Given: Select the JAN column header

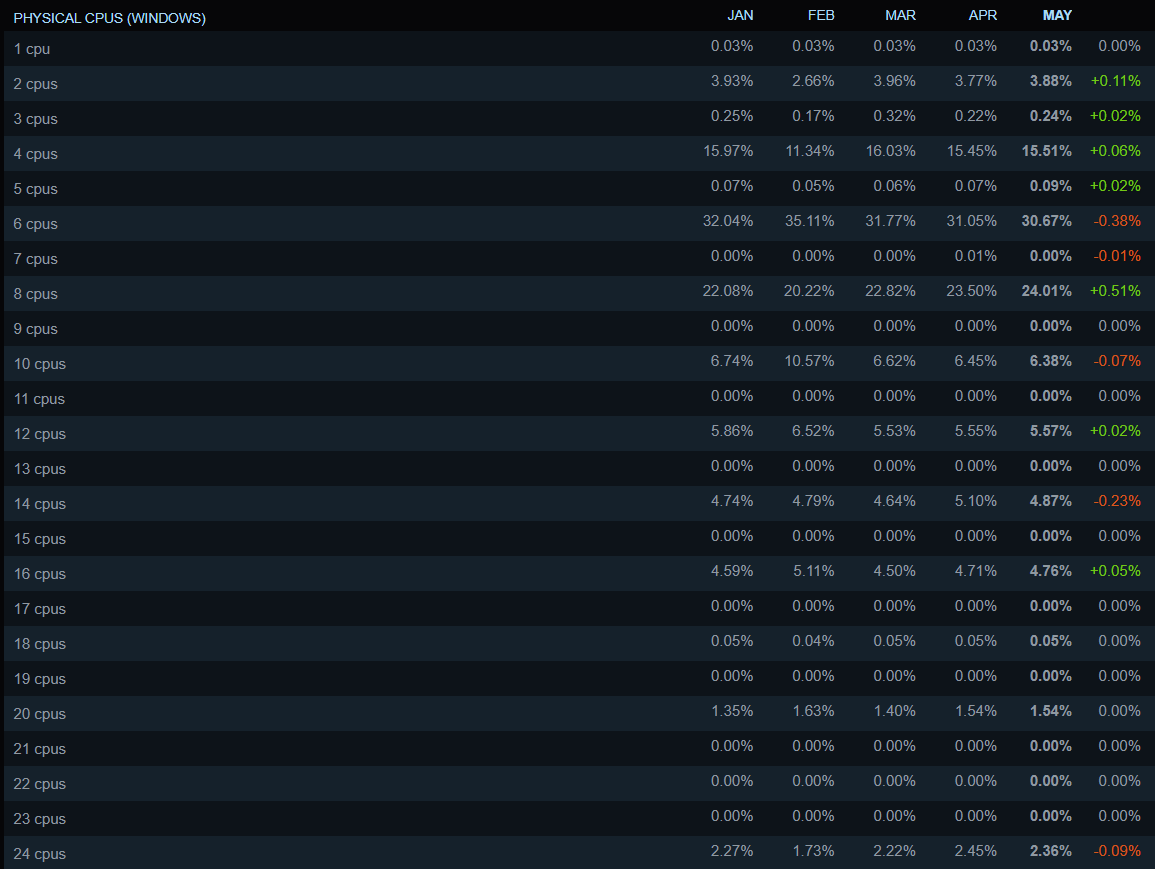Looking at the screenshot, I should (x=740, y=15).
